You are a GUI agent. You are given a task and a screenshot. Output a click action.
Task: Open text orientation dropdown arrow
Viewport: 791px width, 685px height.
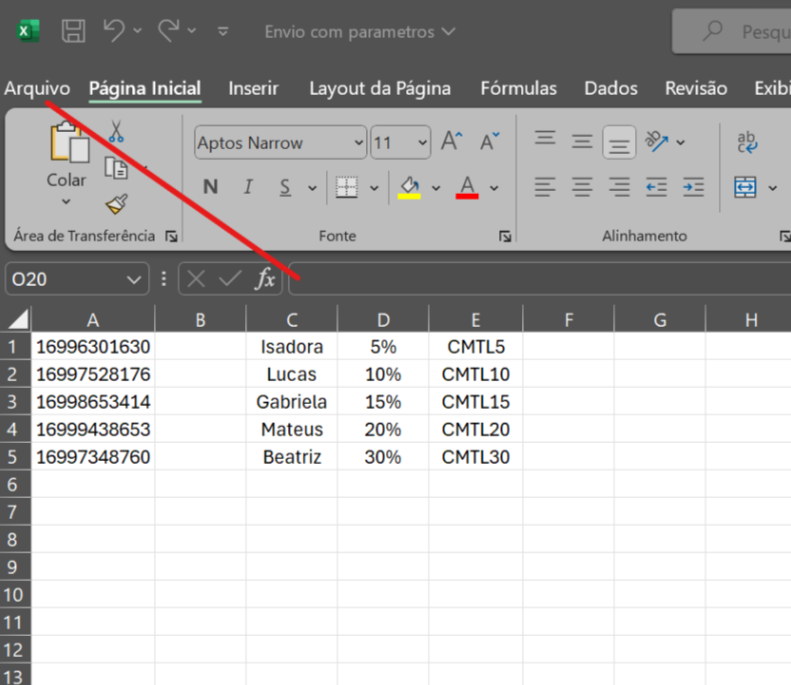pos(681,142)
